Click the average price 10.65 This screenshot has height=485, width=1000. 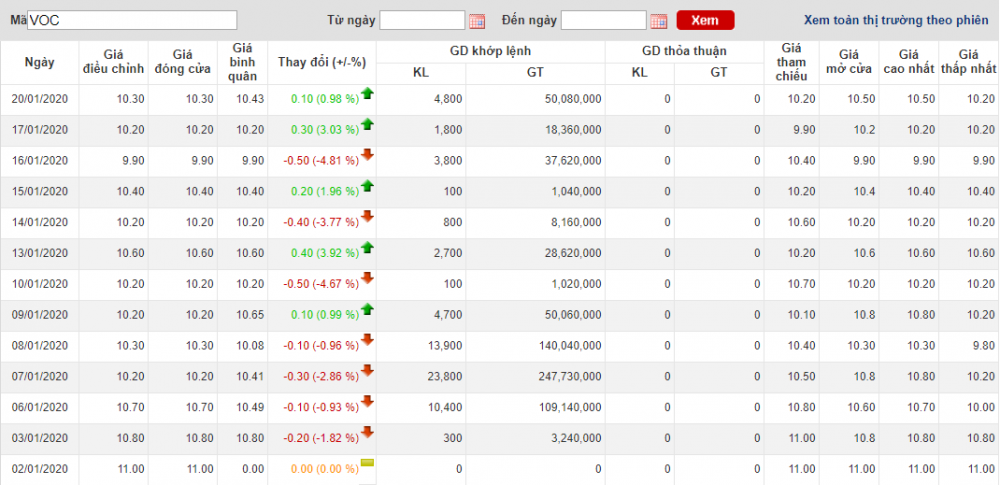tap(251, 315)
